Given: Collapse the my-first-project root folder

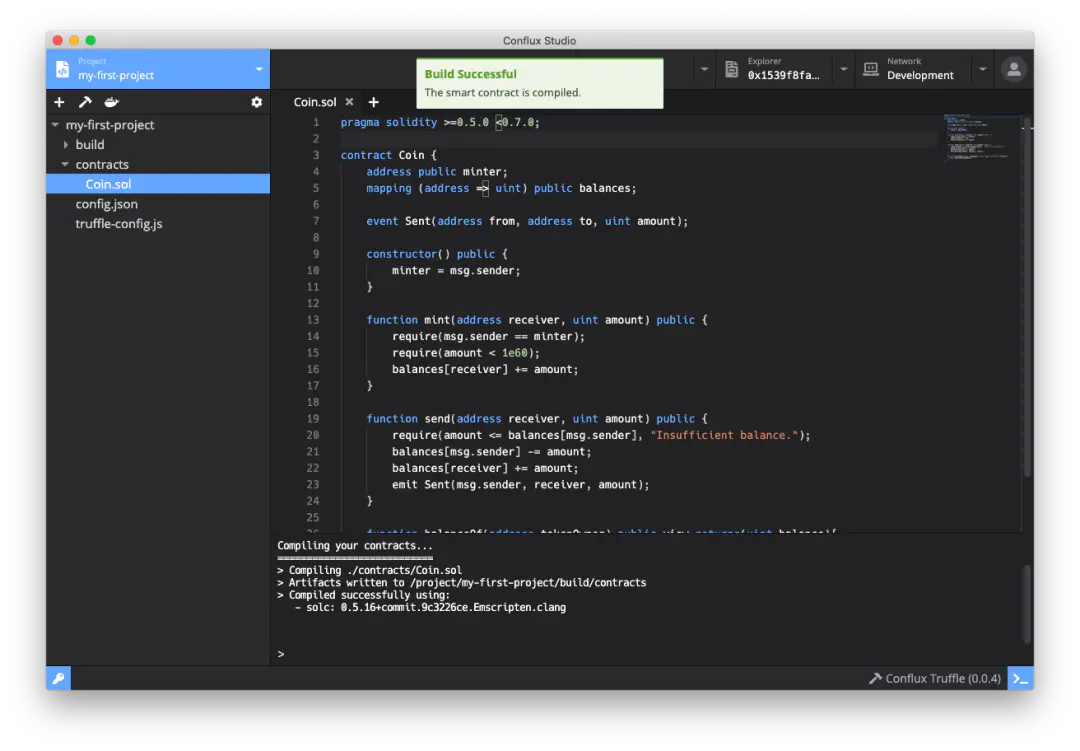Looking at the screenshot, I should click(55, 125).
